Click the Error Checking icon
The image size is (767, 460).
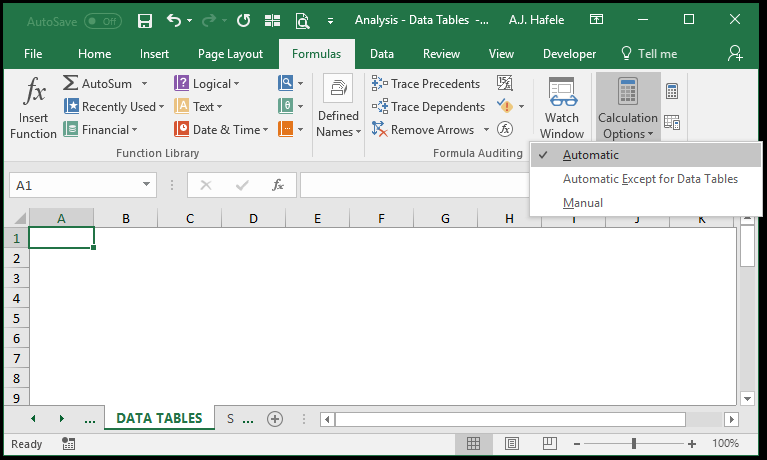click(x=505, y=106)
